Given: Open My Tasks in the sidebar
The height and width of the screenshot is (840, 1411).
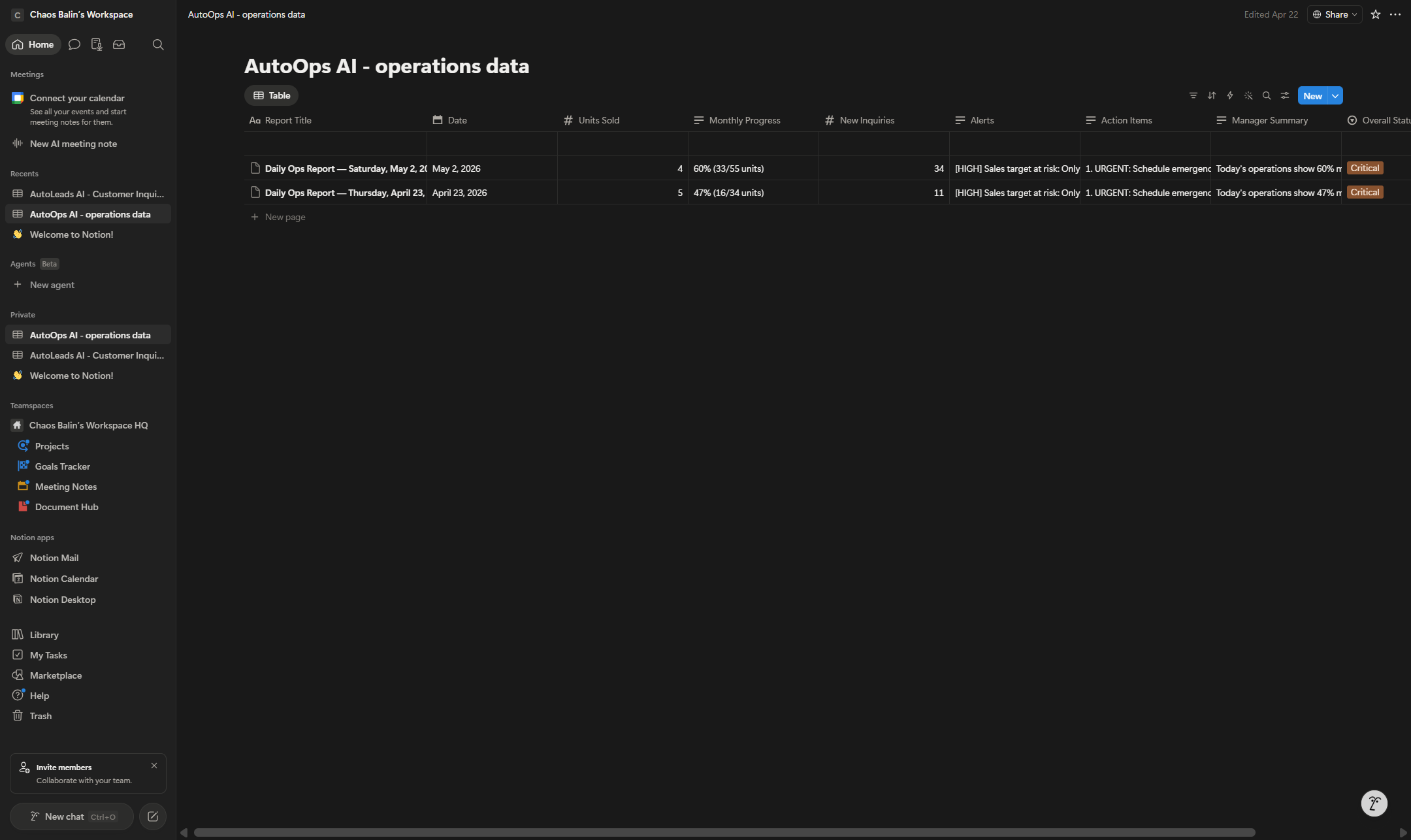Looking at the screenshot, I should pos(88,655).
